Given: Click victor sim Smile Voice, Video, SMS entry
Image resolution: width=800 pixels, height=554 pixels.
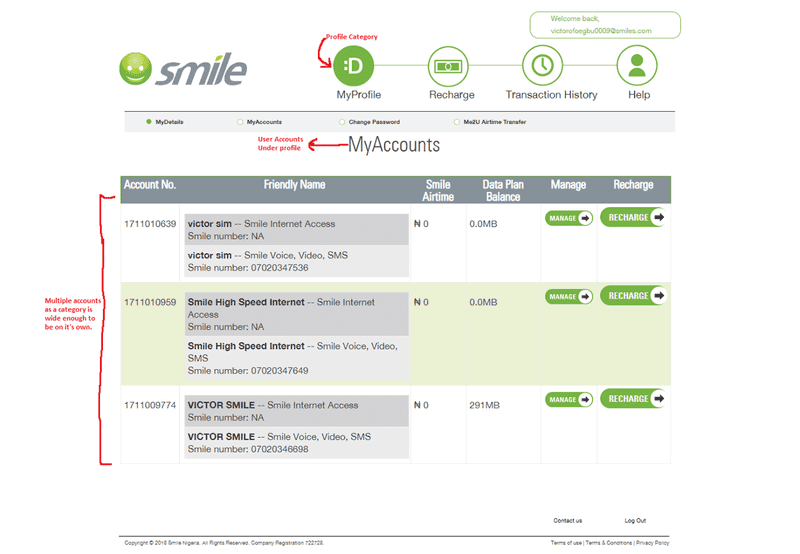Looking at the screenshot, I should point(296,261).
